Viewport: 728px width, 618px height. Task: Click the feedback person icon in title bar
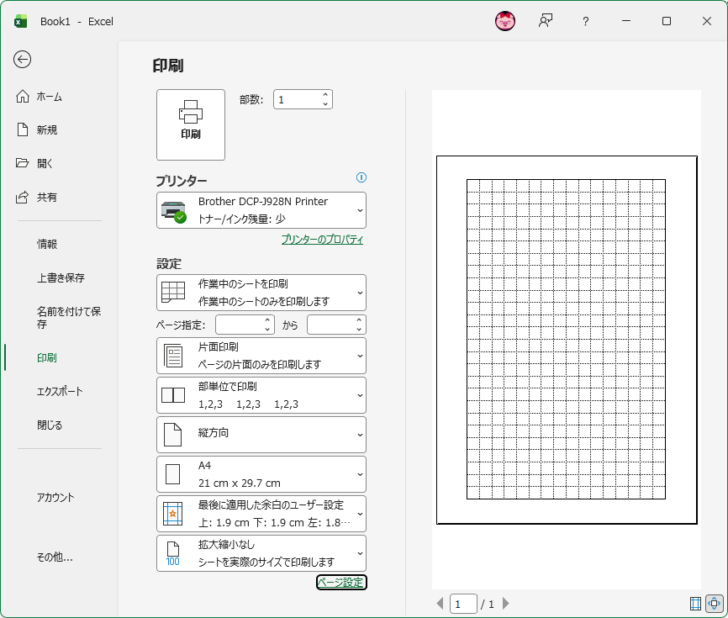[546, 21]
